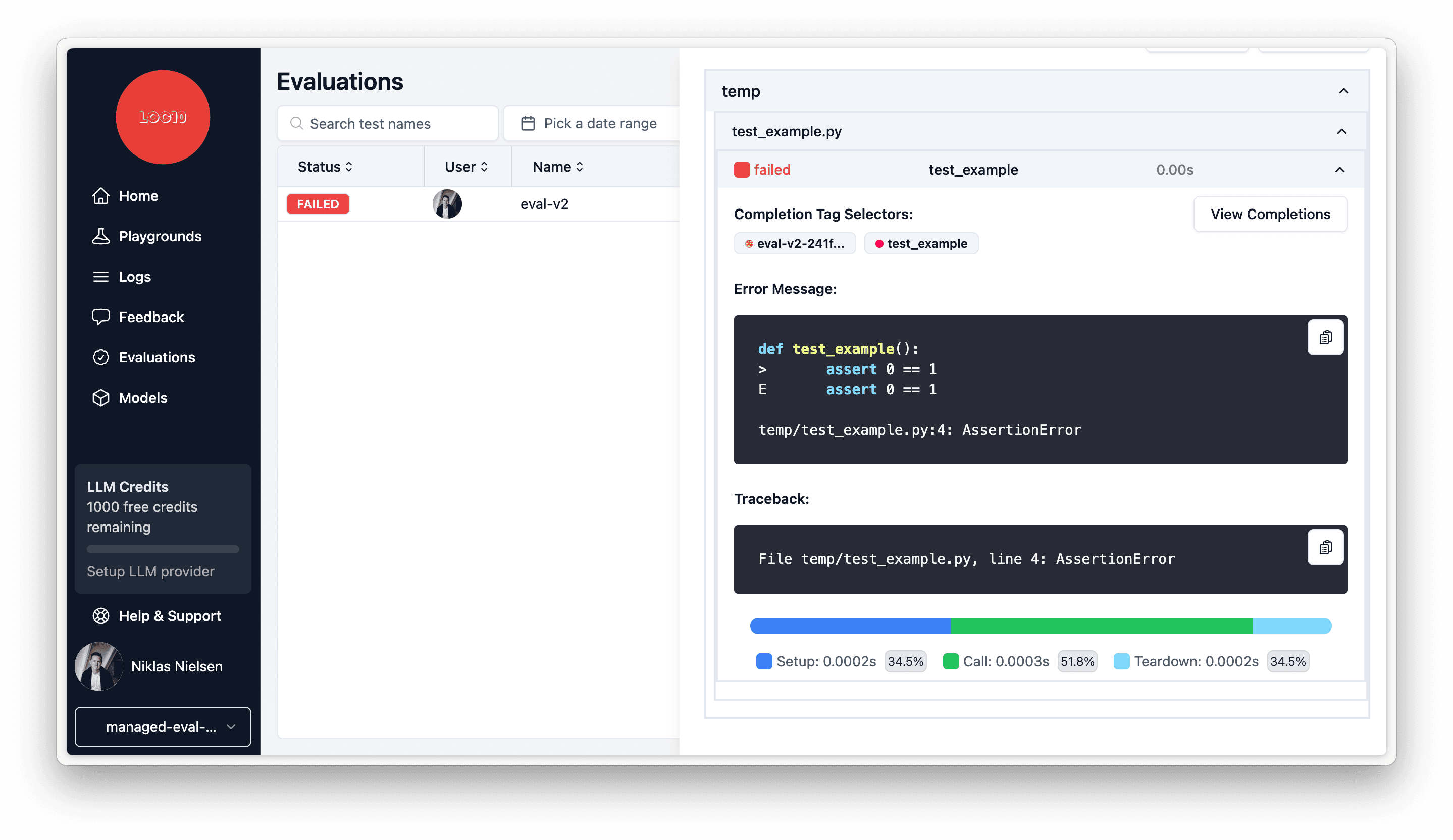Copy the traceback to clipboard
The height and width of the screenshot is (840, 1453).
click(x=1326, y=547)
